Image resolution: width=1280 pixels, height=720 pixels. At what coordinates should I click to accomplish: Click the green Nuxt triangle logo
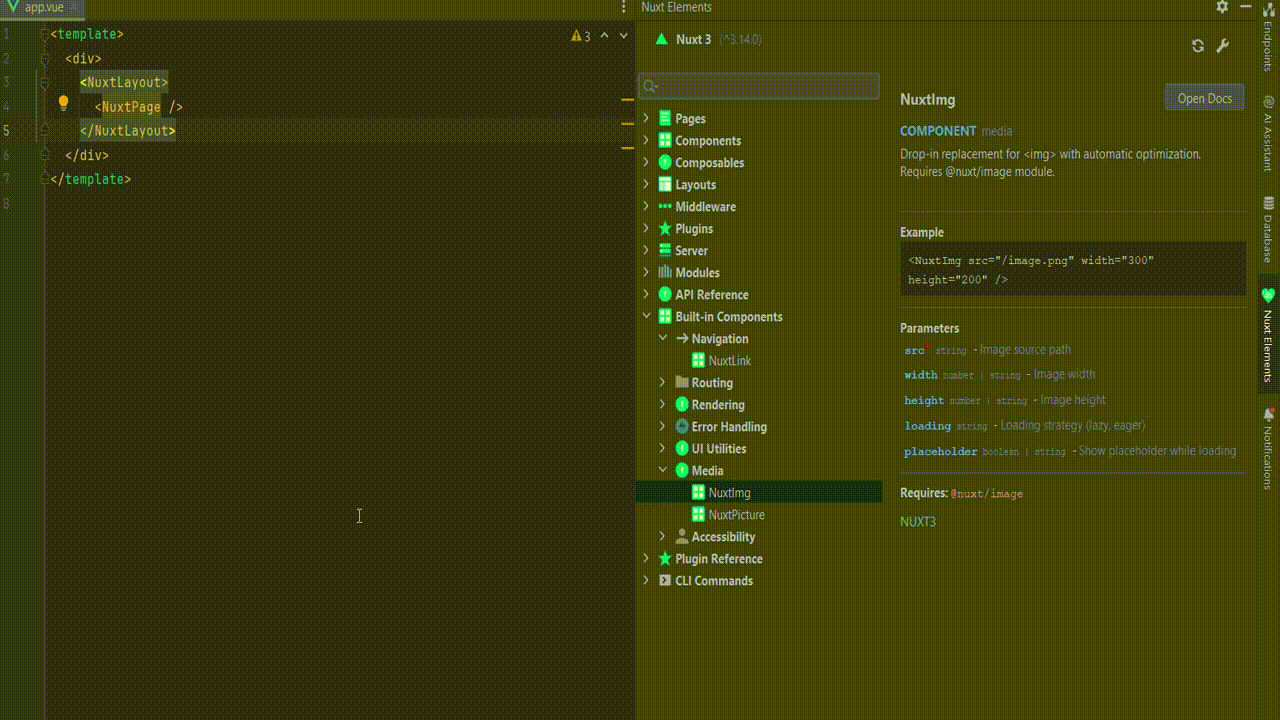pos(661,40)
